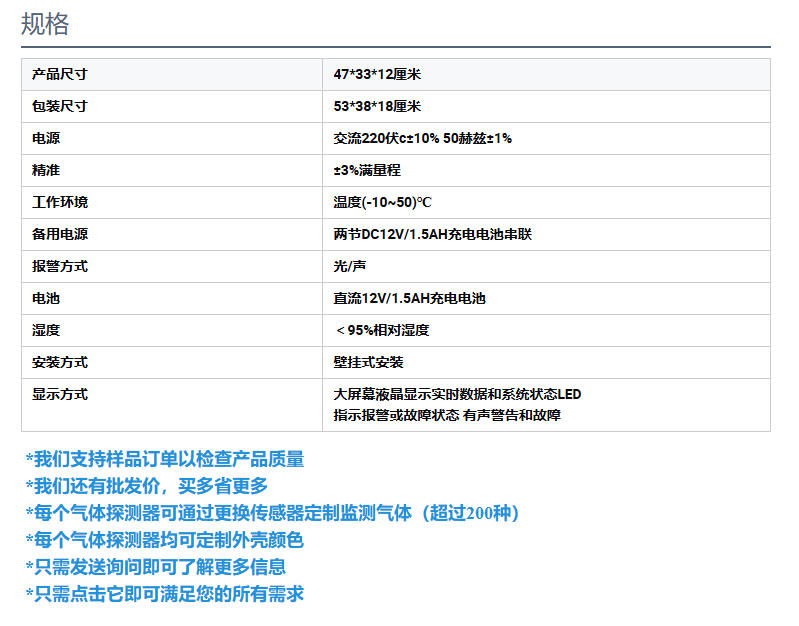Click the 光/声 alarm mode value
This screenshot has width=799, height=626.
coord(350,266)
